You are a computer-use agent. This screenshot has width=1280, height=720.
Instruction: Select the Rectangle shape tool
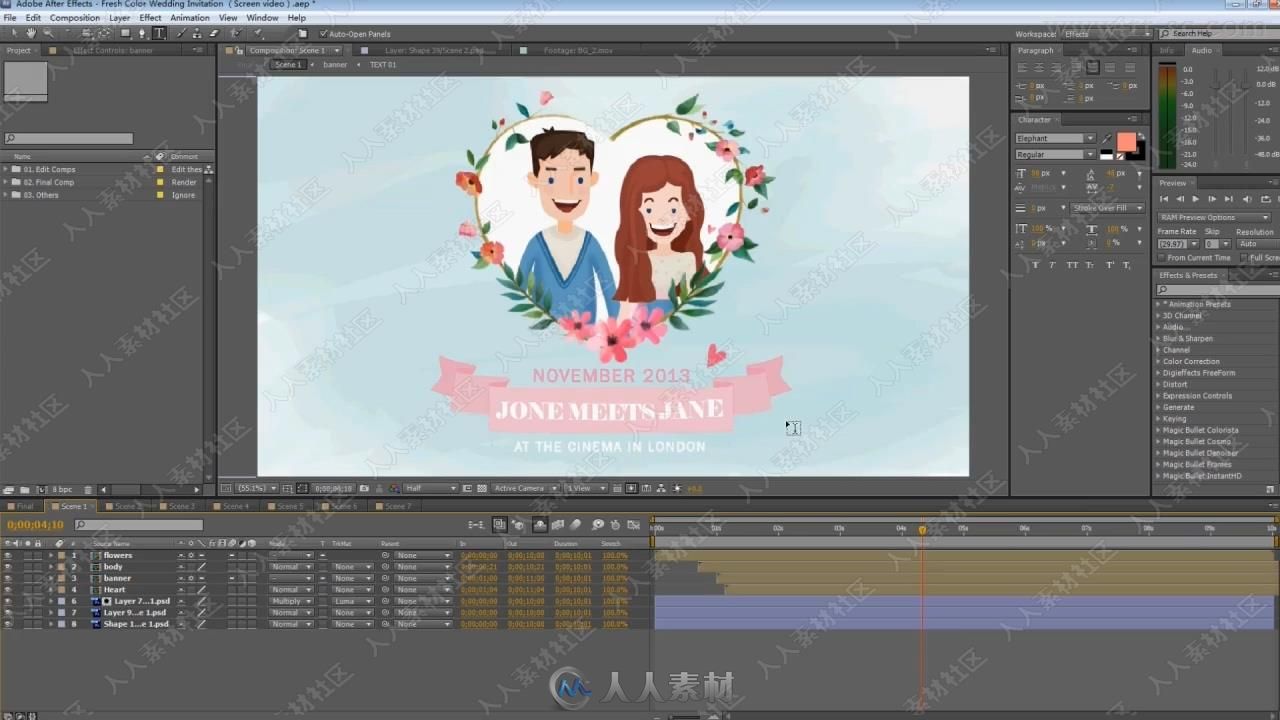125,33
